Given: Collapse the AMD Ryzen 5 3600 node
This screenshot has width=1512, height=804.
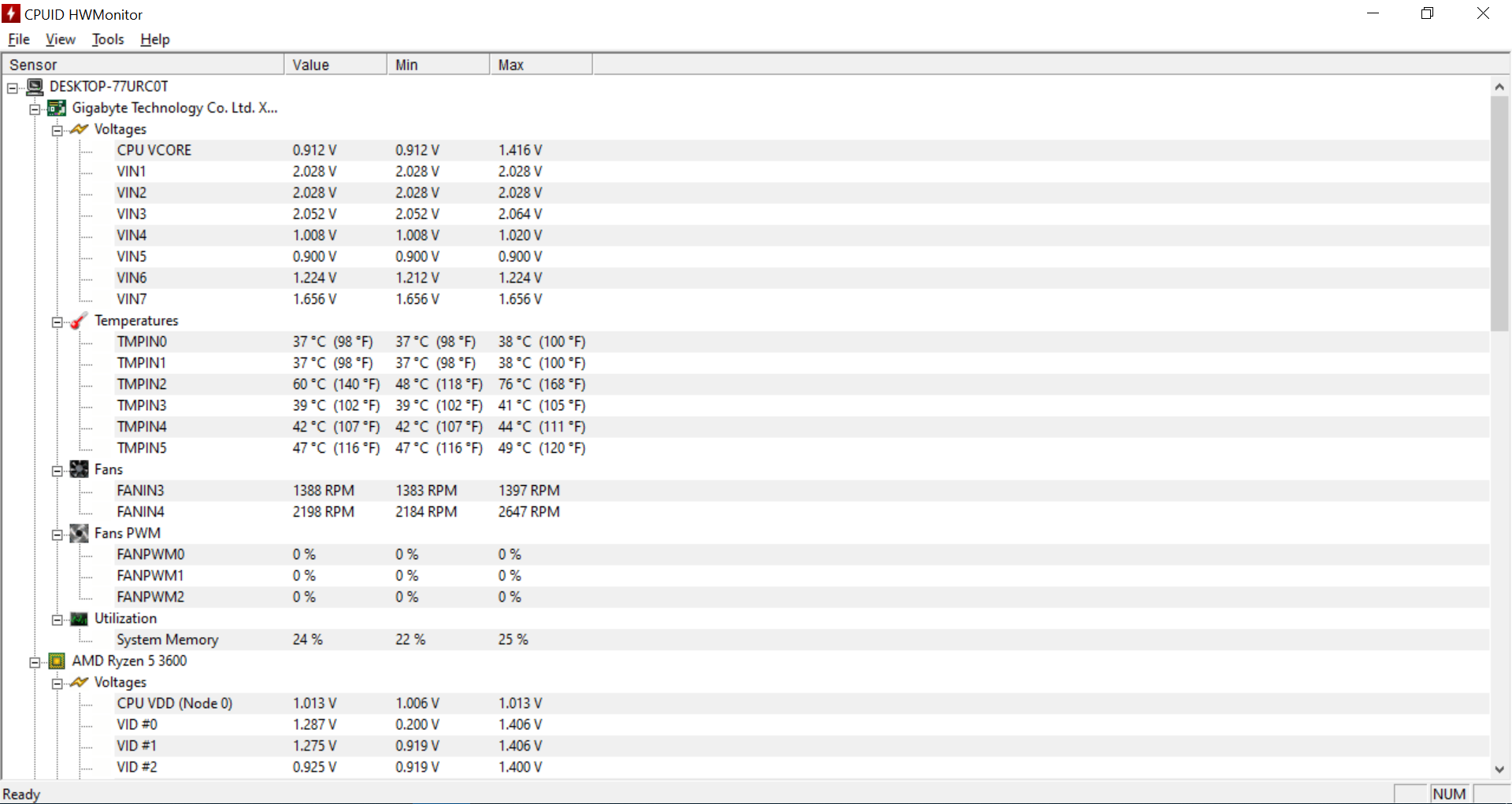Looking at the screenshot, I should coord(35,662).
